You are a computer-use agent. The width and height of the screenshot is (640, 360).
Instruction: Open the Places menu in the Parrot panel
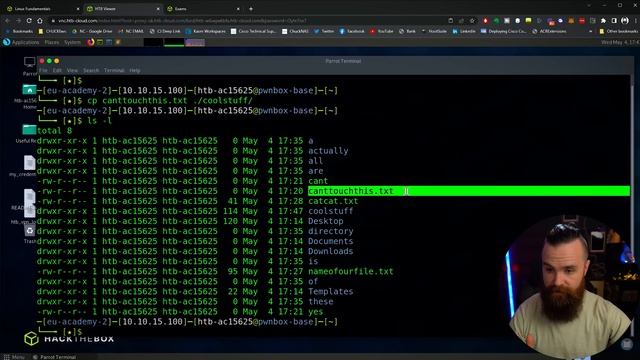point(52,42)
